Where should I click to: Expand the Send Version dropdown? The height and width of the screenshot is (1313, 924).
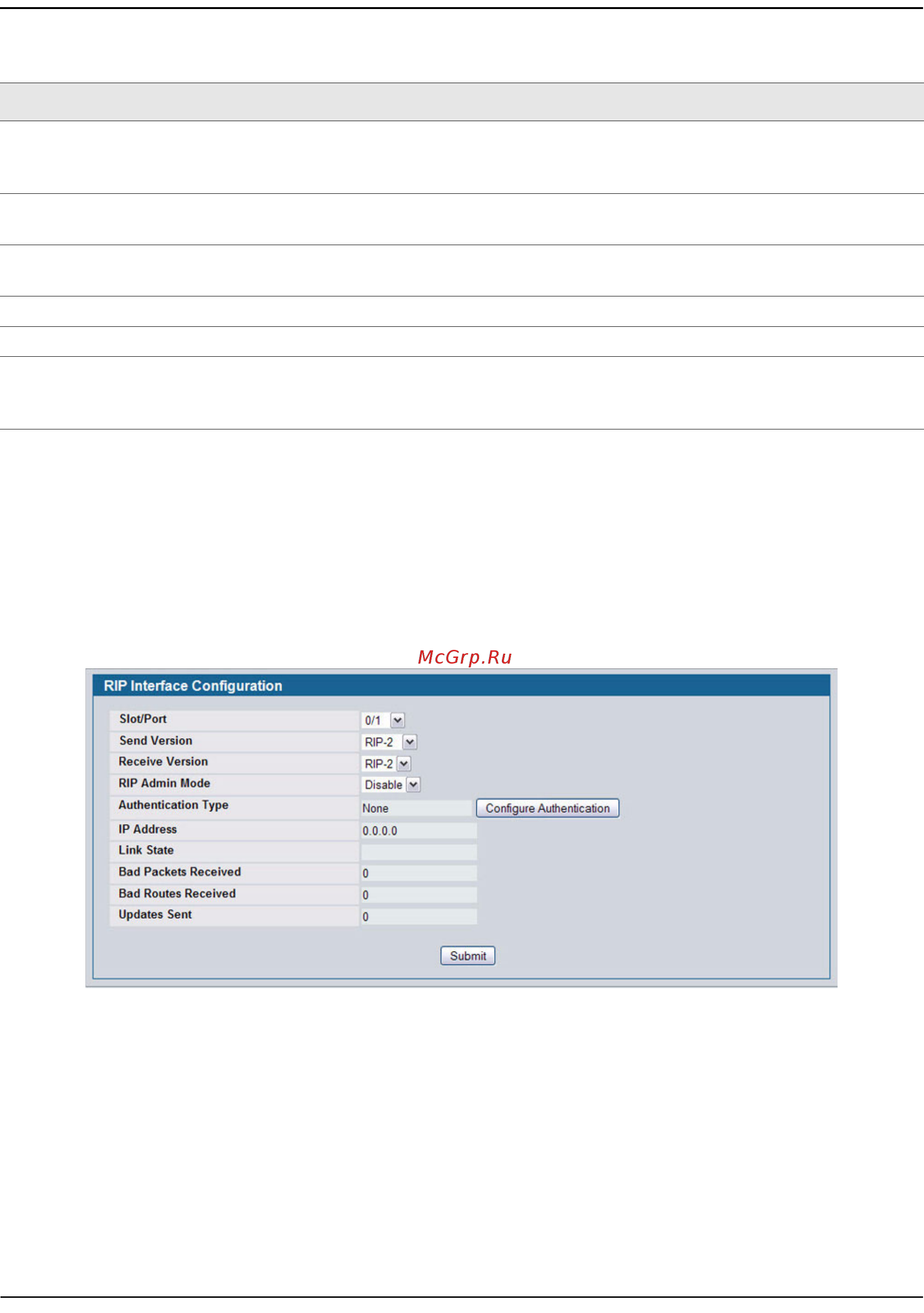pyautogui.click(x=389, y=742)
